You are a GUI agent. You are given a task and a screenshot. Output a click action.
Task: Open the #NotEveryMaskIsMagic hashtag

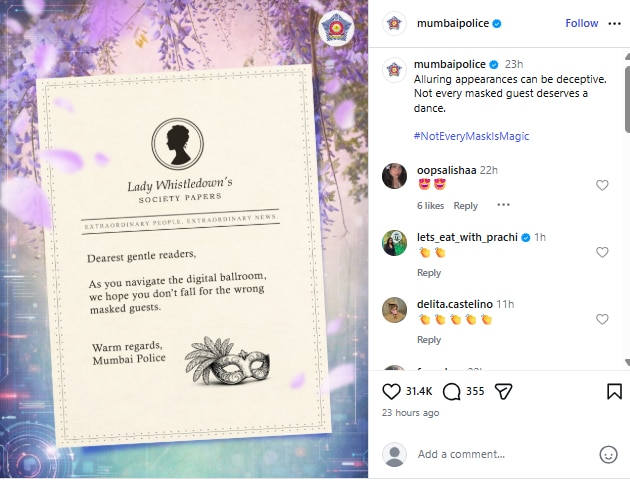[x=471, y=136]
